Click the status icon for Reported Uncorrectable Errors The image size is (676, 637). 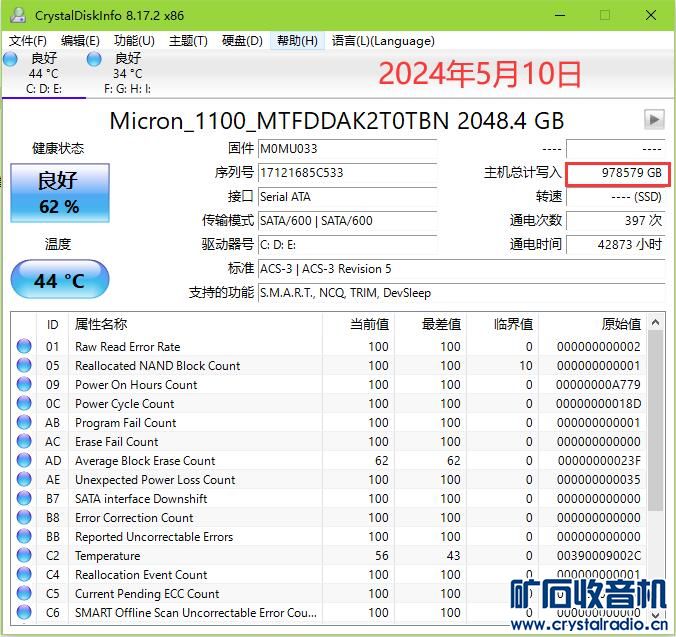tap(24, 536)
